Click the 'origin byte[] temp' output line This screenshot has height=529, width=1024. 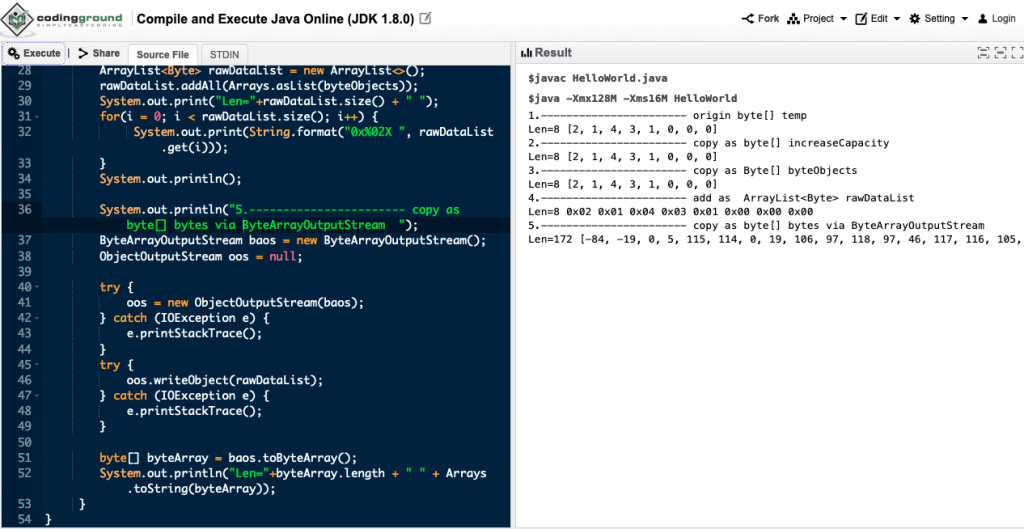[667, 116]
